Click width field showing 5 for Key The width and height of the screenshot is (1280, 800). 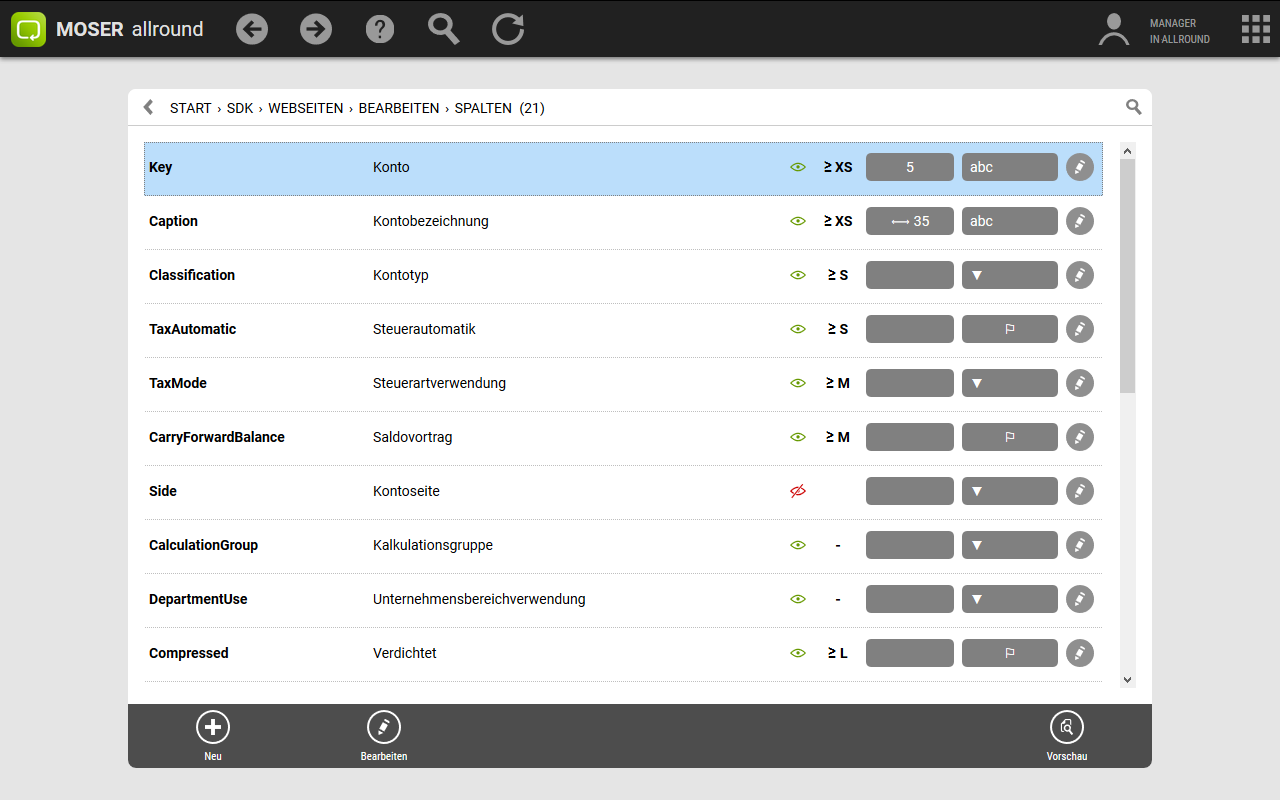point(909,167)
